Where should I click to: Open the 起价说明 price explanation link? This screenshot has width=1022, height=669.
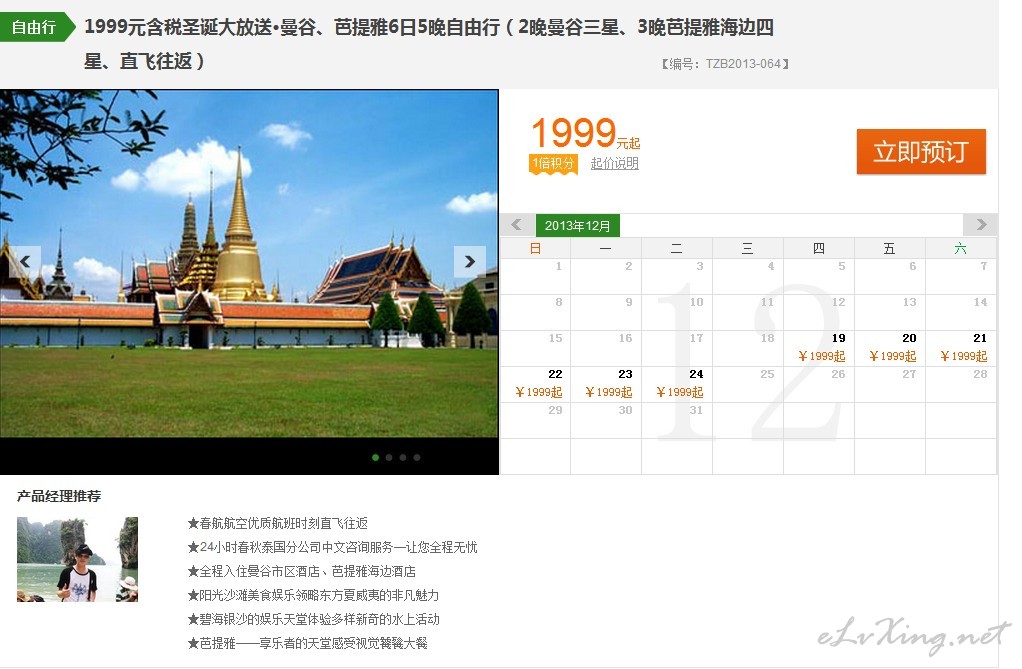tap(615, 163)
